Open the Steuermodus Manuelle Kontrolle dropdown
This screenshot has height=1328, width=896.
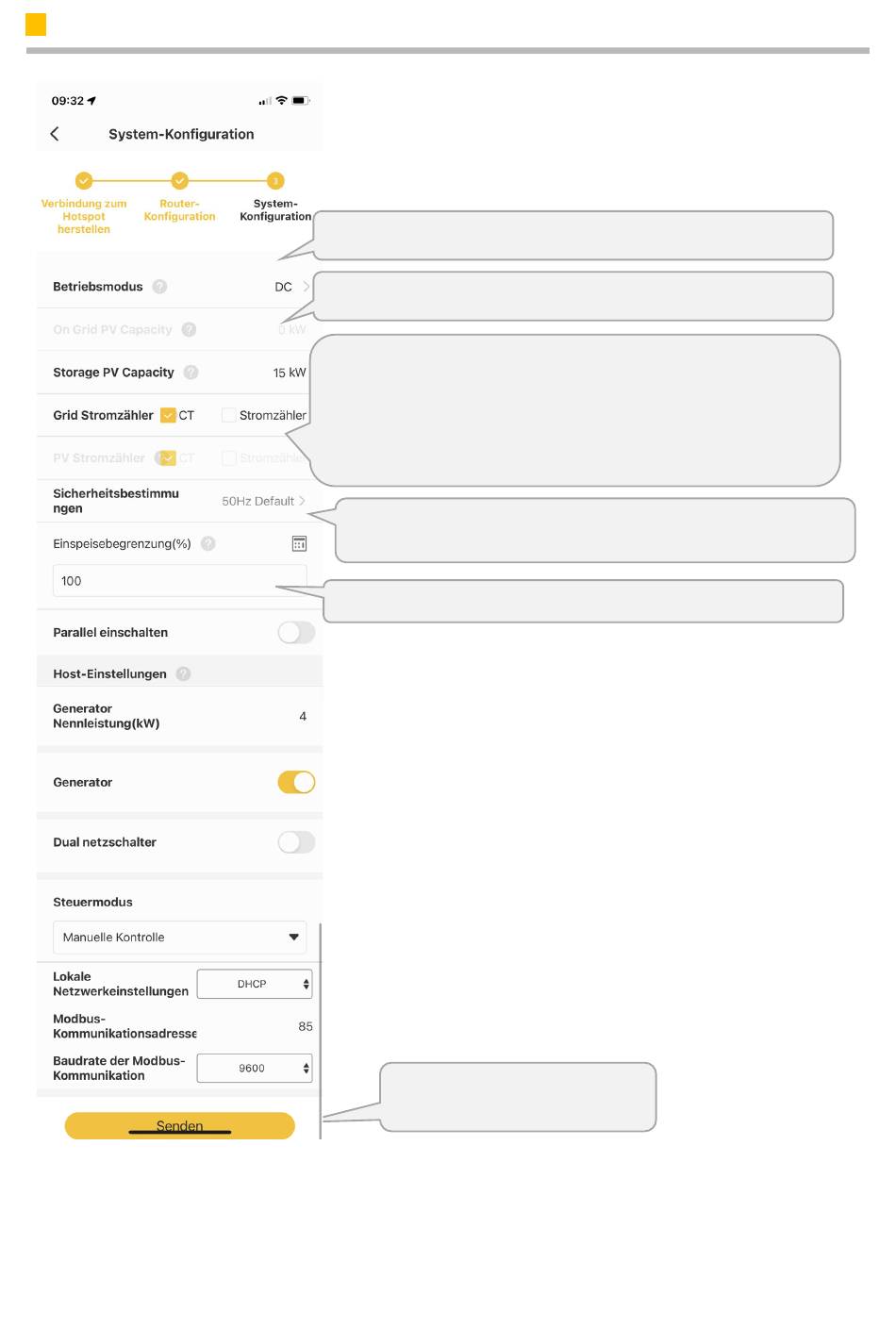179,938
